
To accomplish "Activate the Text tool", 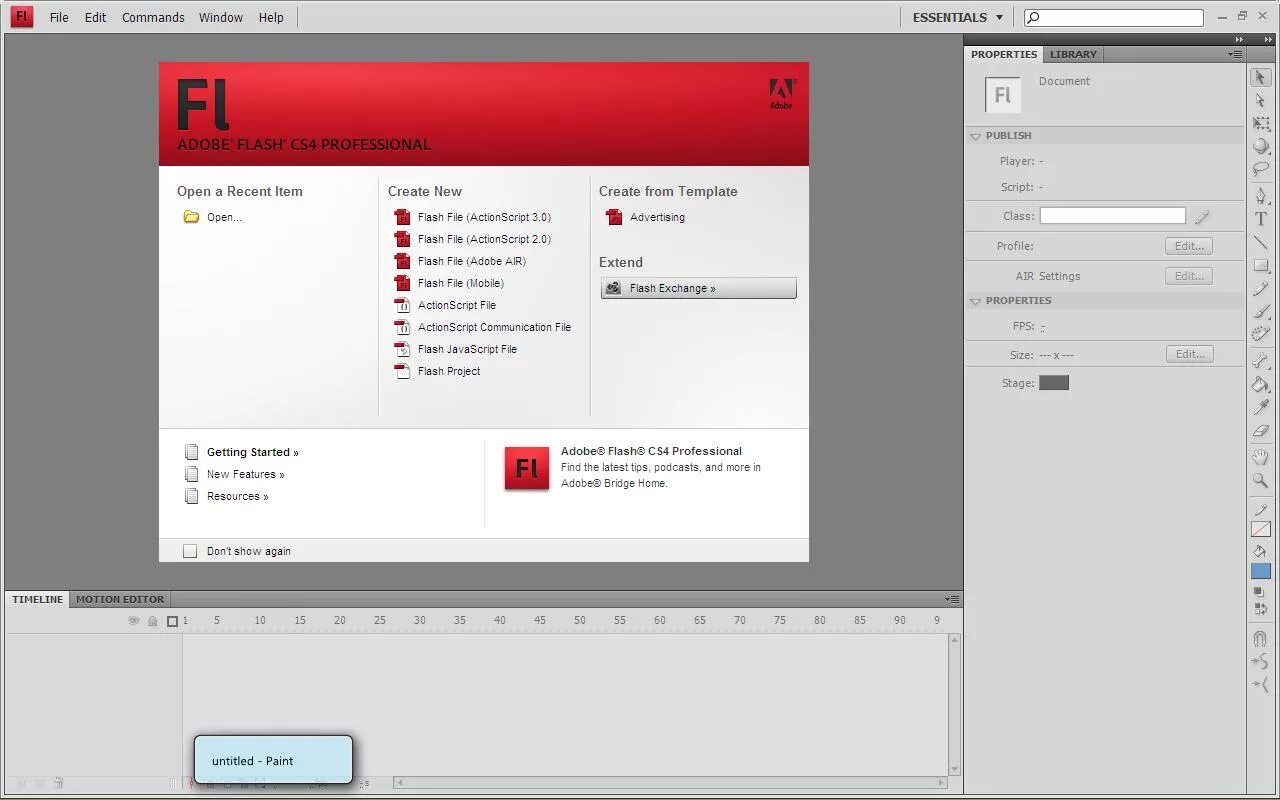I will 1260,217.
